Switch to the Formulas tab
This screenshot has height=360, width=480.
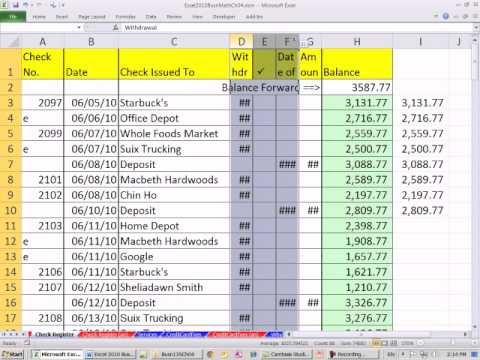click(x=125, y=17)
